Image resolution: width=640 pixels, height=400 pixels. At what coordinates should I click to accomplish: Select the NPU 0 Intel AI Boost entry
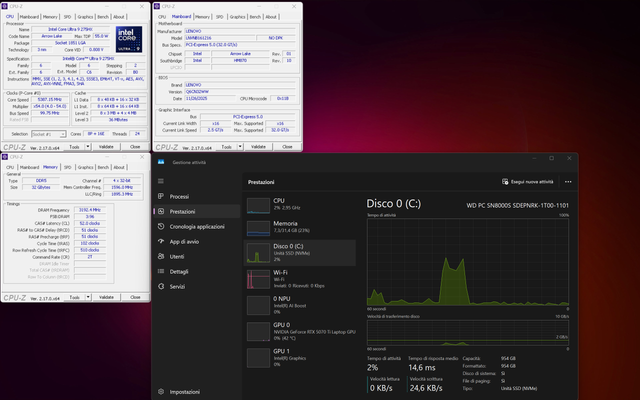300,305
